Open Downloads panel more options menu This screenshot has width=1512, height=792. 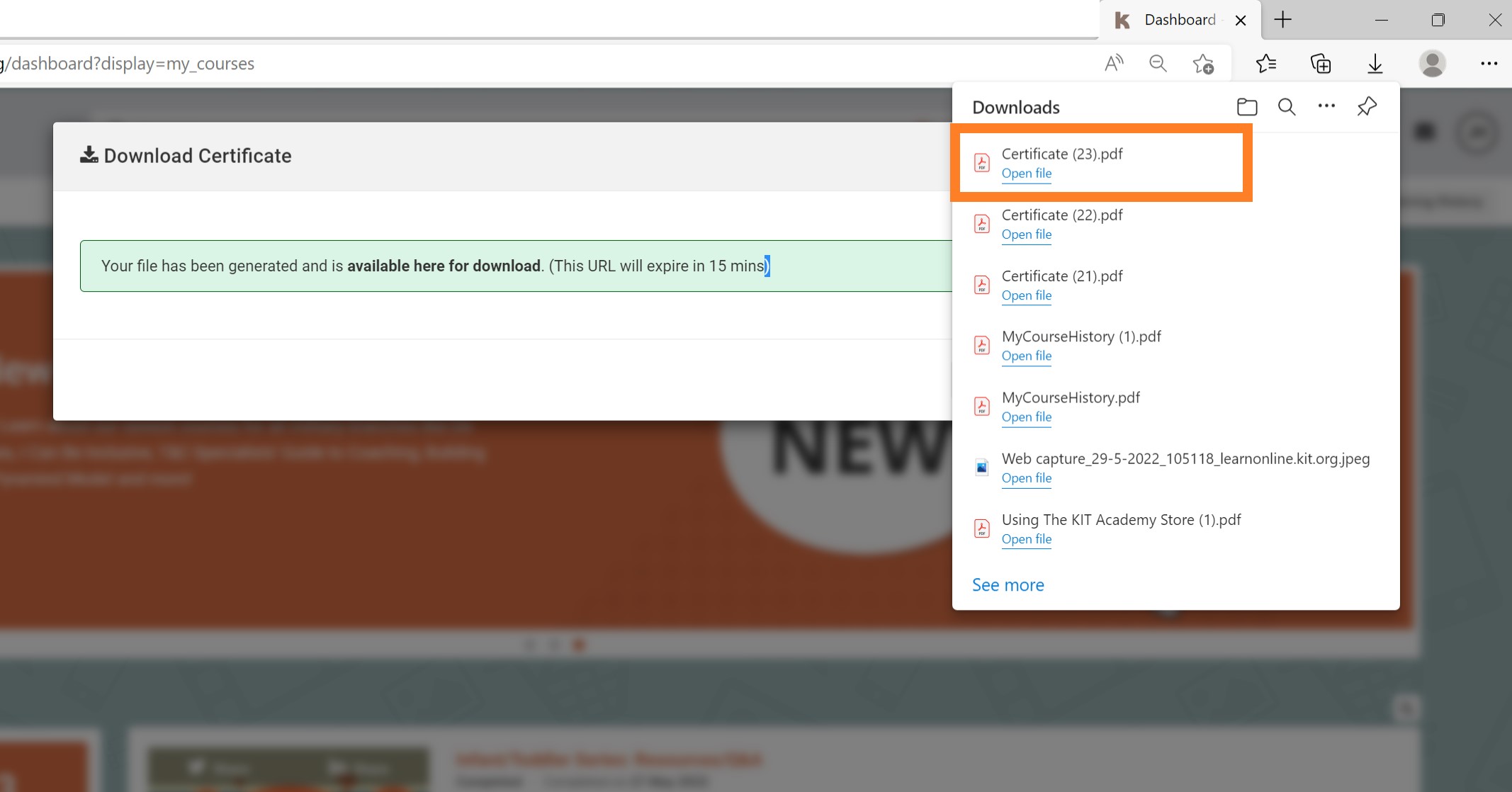[x=1326, y=106]
